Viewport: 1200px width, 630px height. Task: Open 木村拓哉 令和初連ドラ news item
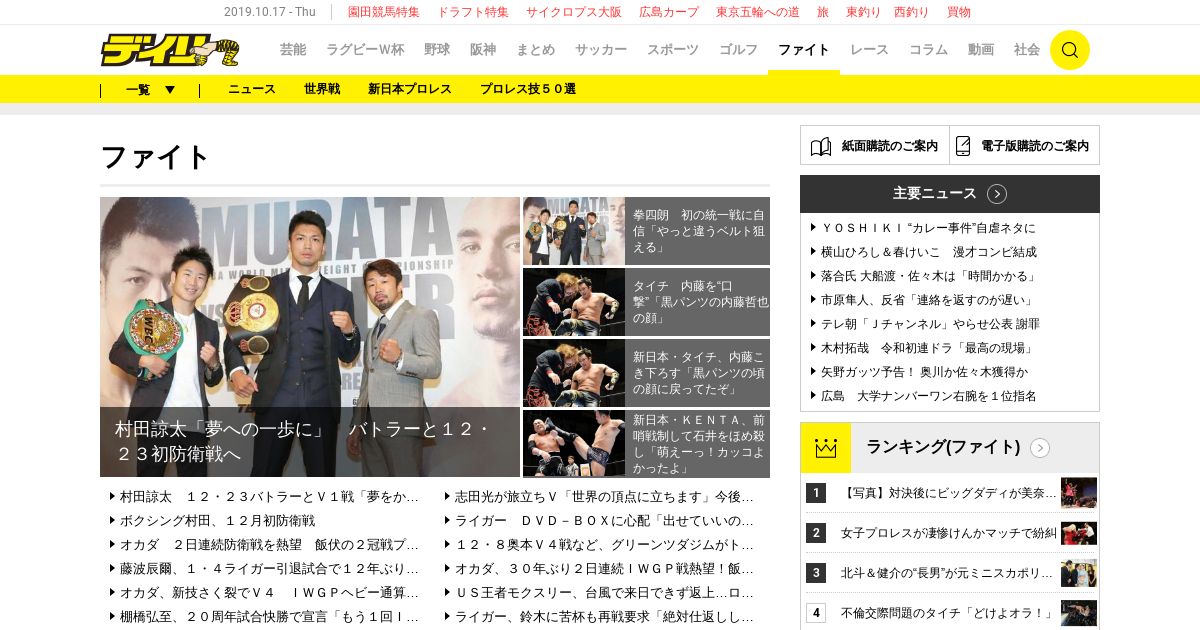[929, 348]
